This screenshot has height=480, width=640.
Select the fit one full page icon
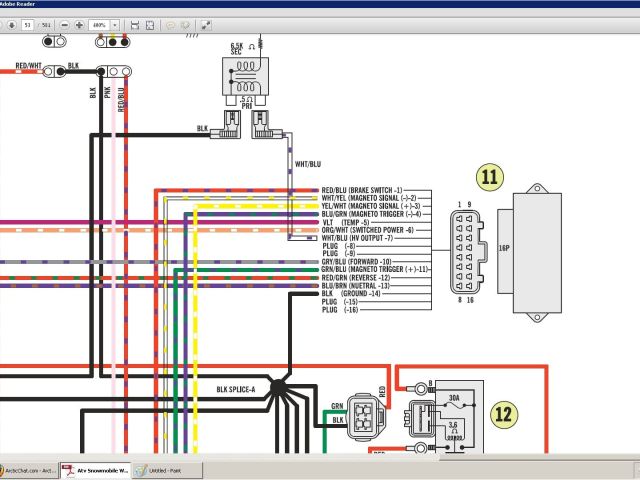tap(150, 23)
